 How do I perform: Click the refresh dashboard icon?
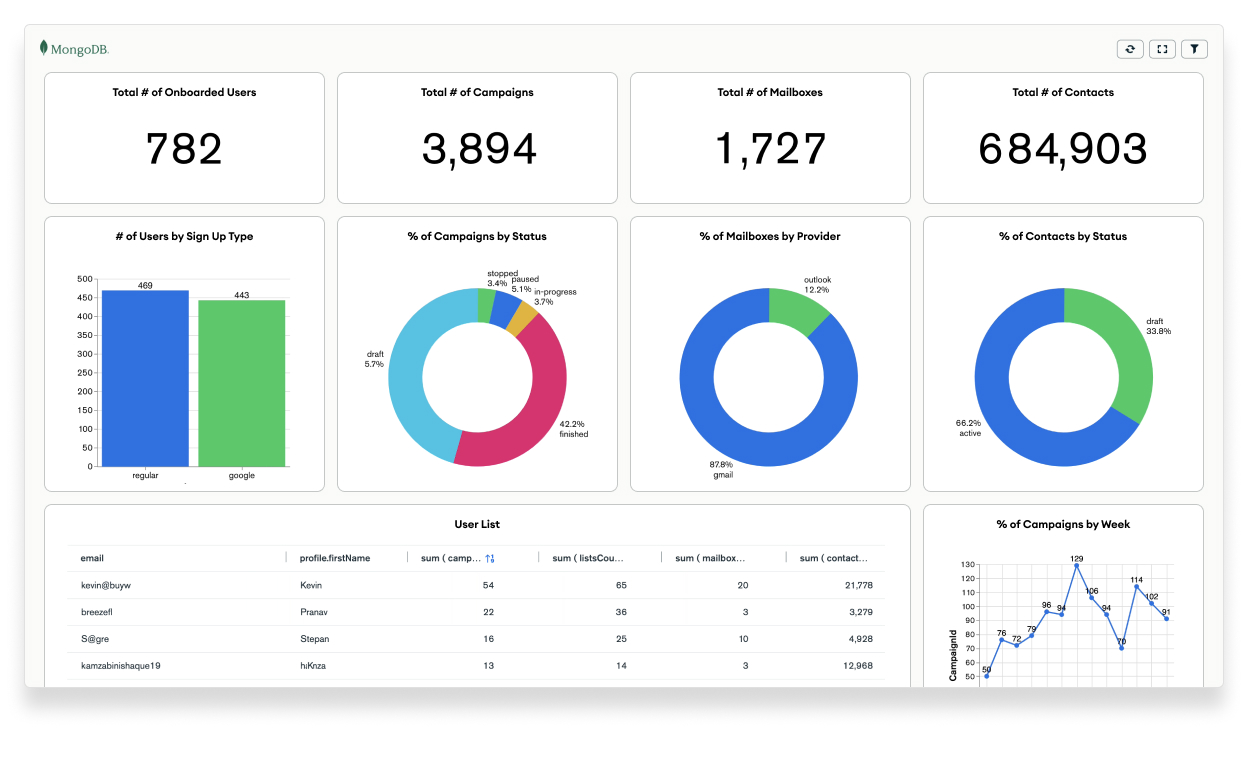(1130, 49)
